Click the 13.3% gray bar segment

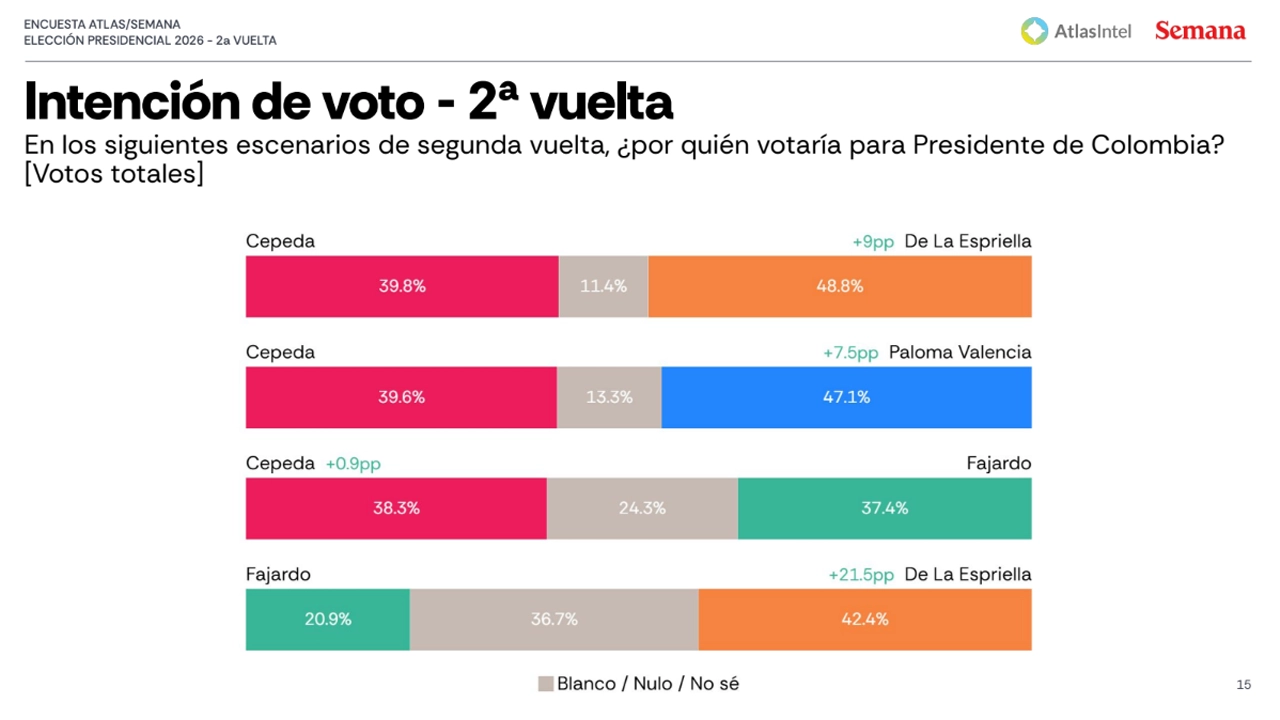(x=609, y=397)
